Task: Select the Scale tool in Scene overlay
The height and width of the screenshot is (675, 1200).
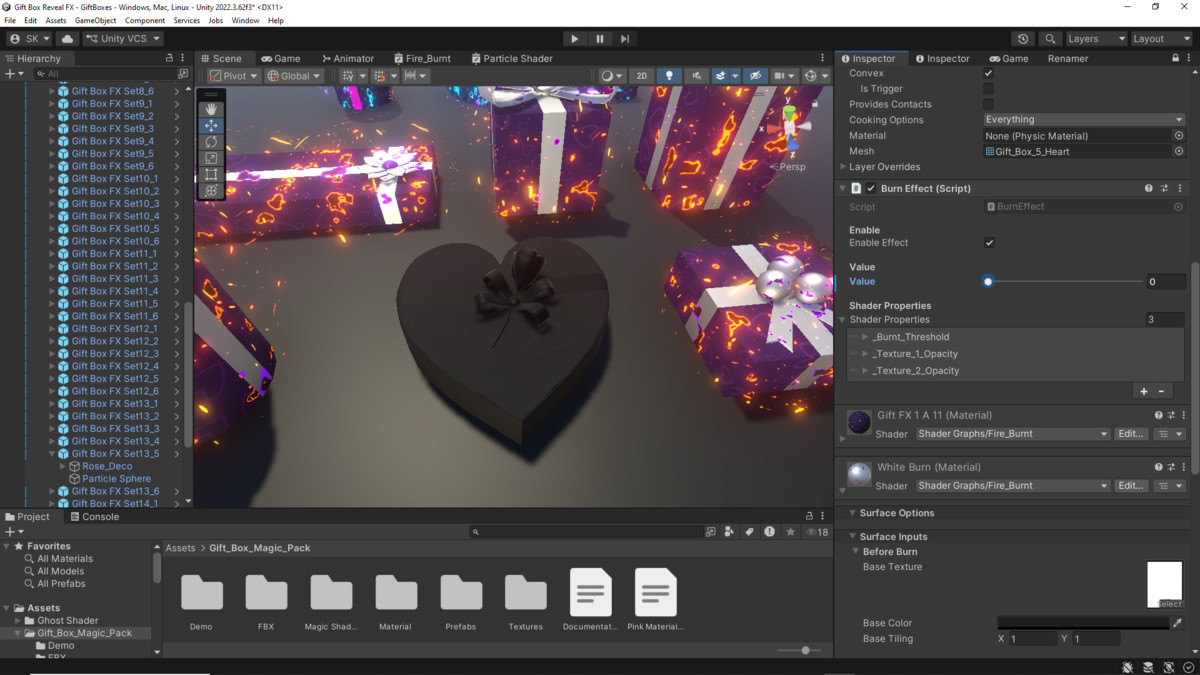Action: 211,158
